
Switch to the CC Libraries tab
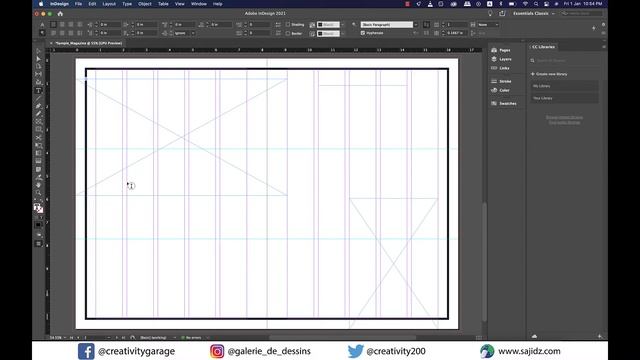pyautogui.click(x=543, y=47)
